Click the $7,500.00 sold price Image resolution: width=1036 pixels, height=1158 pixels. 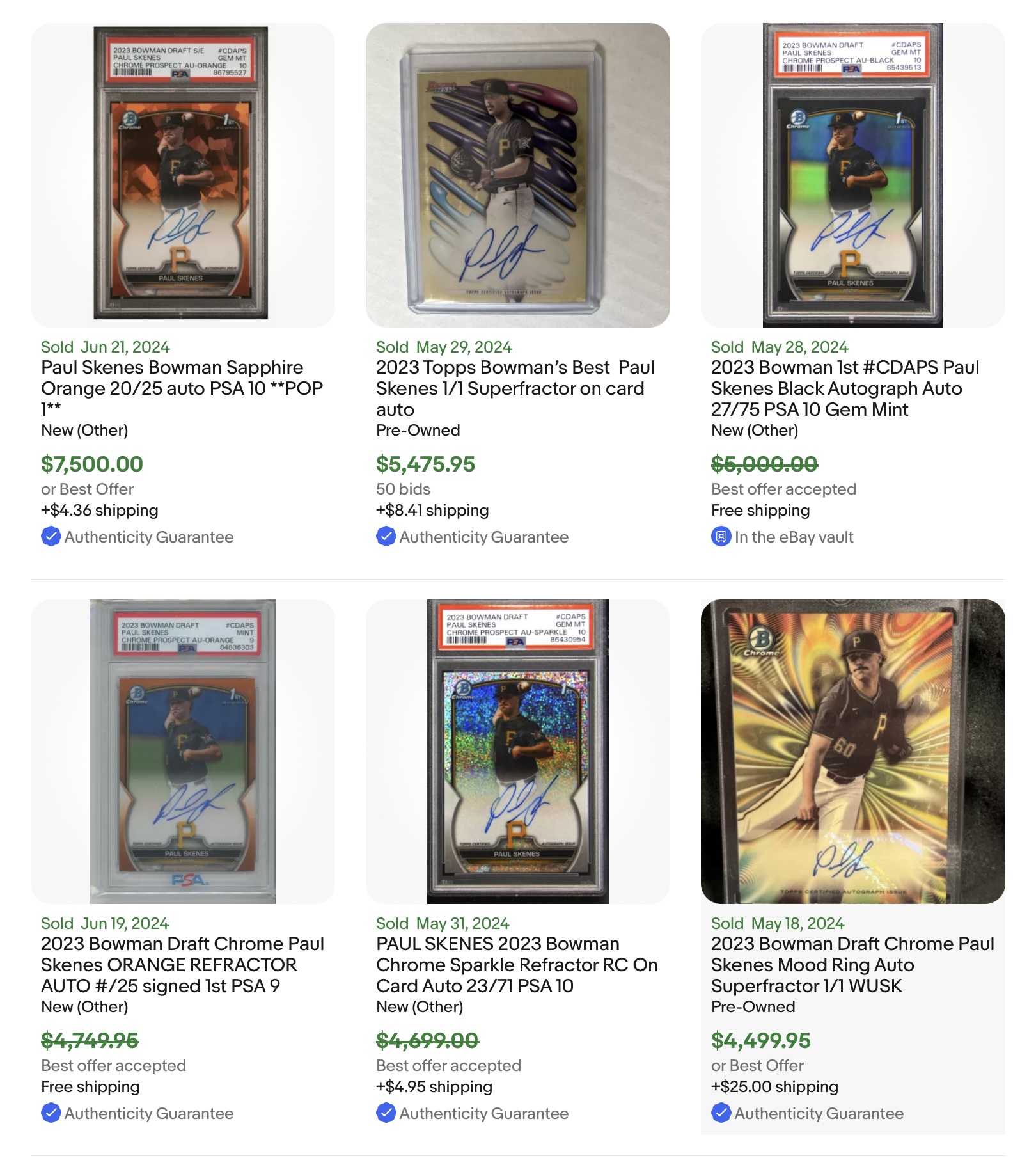pyautogui.click(x=92, y=464)
